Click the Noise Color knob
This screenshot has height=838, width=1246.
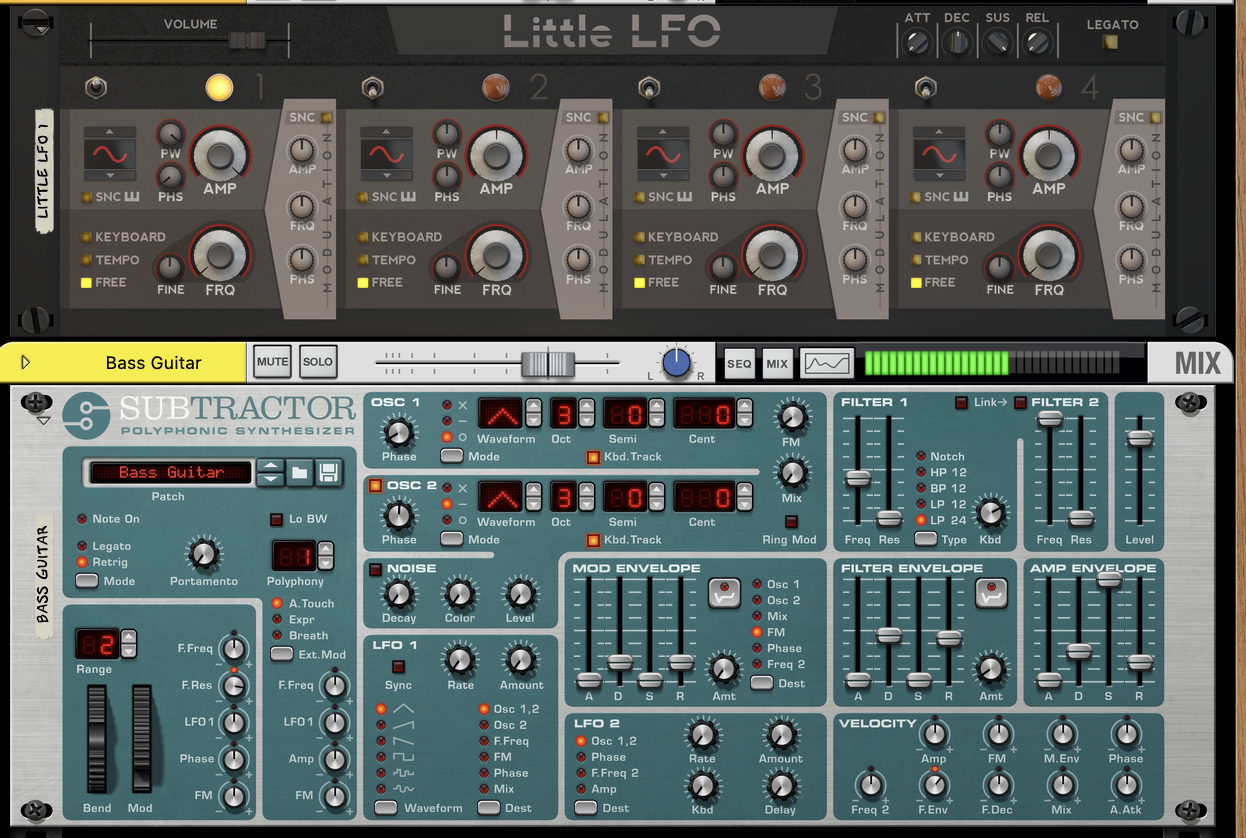pyautogui.click(x=459, y=594)
